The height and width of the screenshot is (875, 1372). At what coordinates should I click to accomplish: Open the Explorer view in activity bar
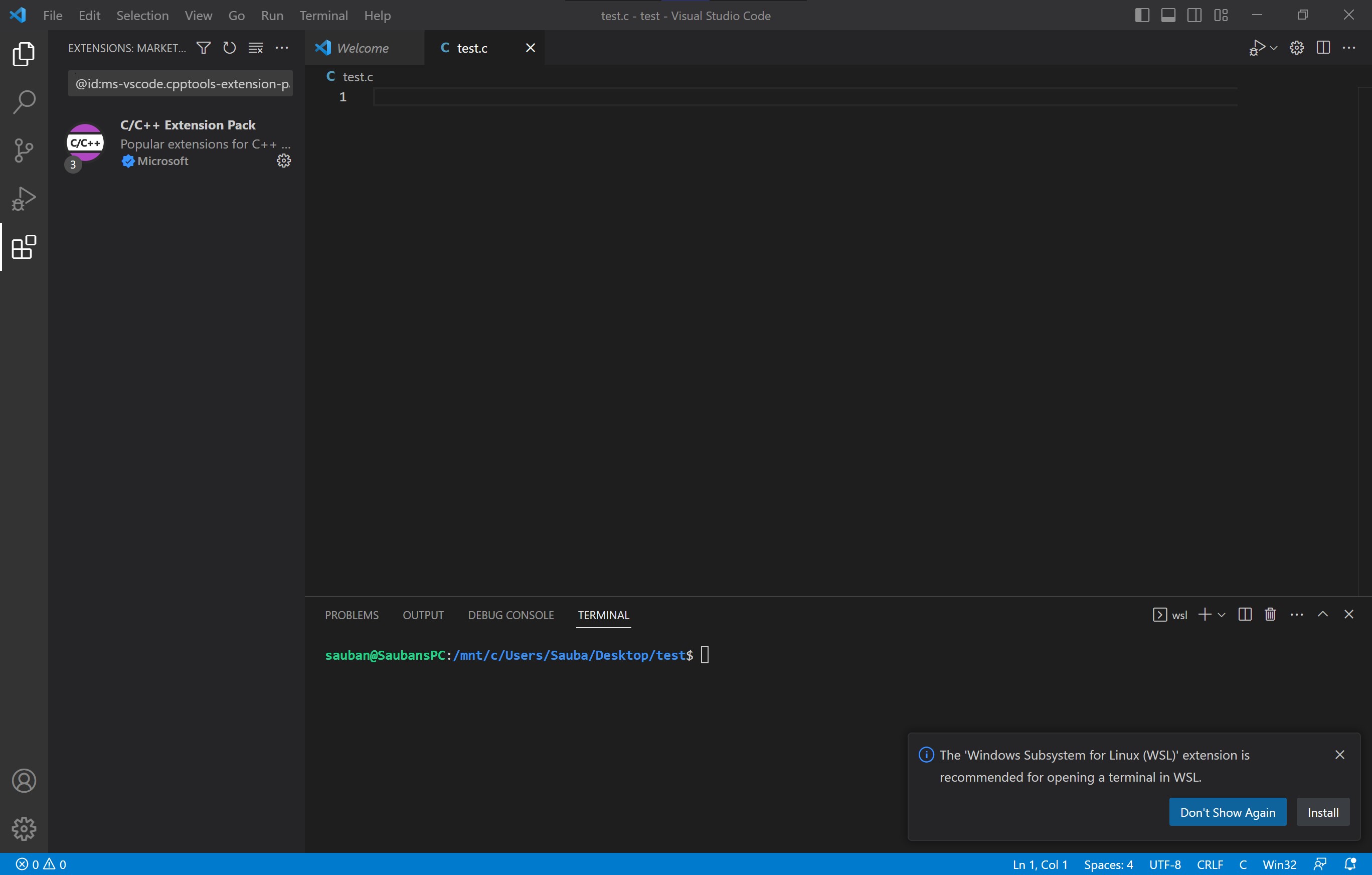[24, 54]
